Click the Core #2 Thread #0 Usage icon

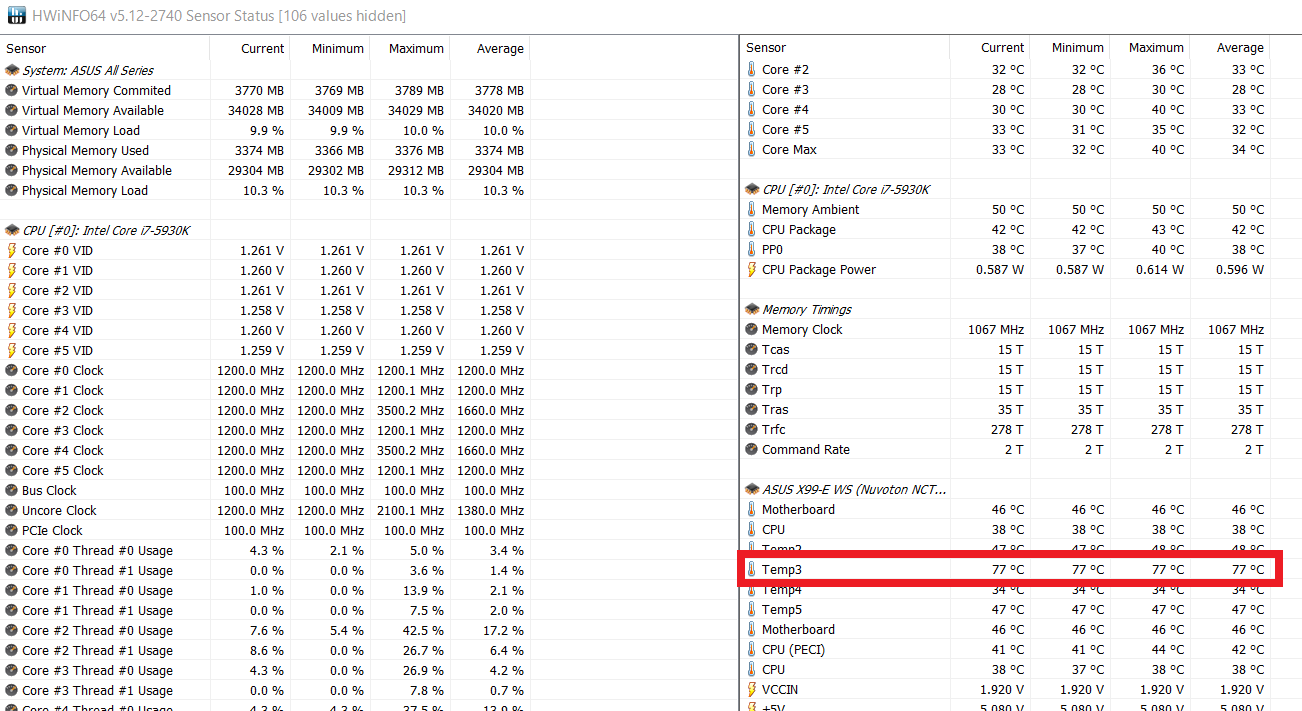click(x=12, y=630)
